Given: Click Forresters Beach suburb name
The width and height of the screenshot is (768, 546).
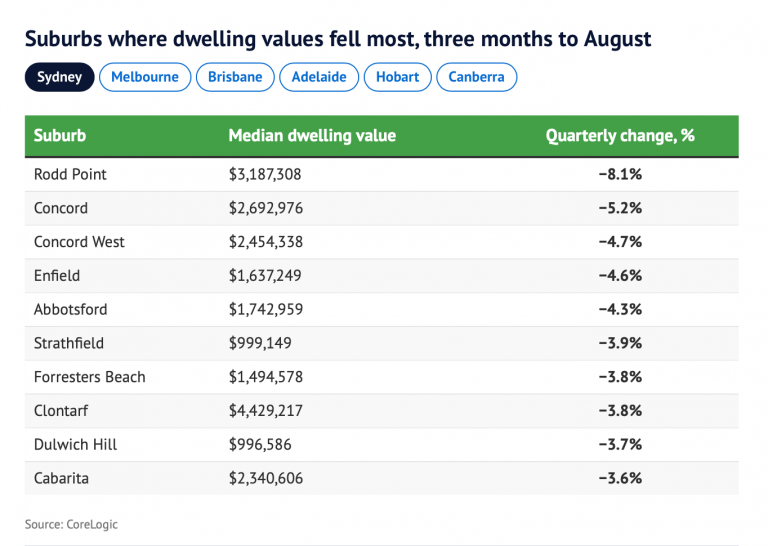Looking at the screenshot, I should 89,377.
